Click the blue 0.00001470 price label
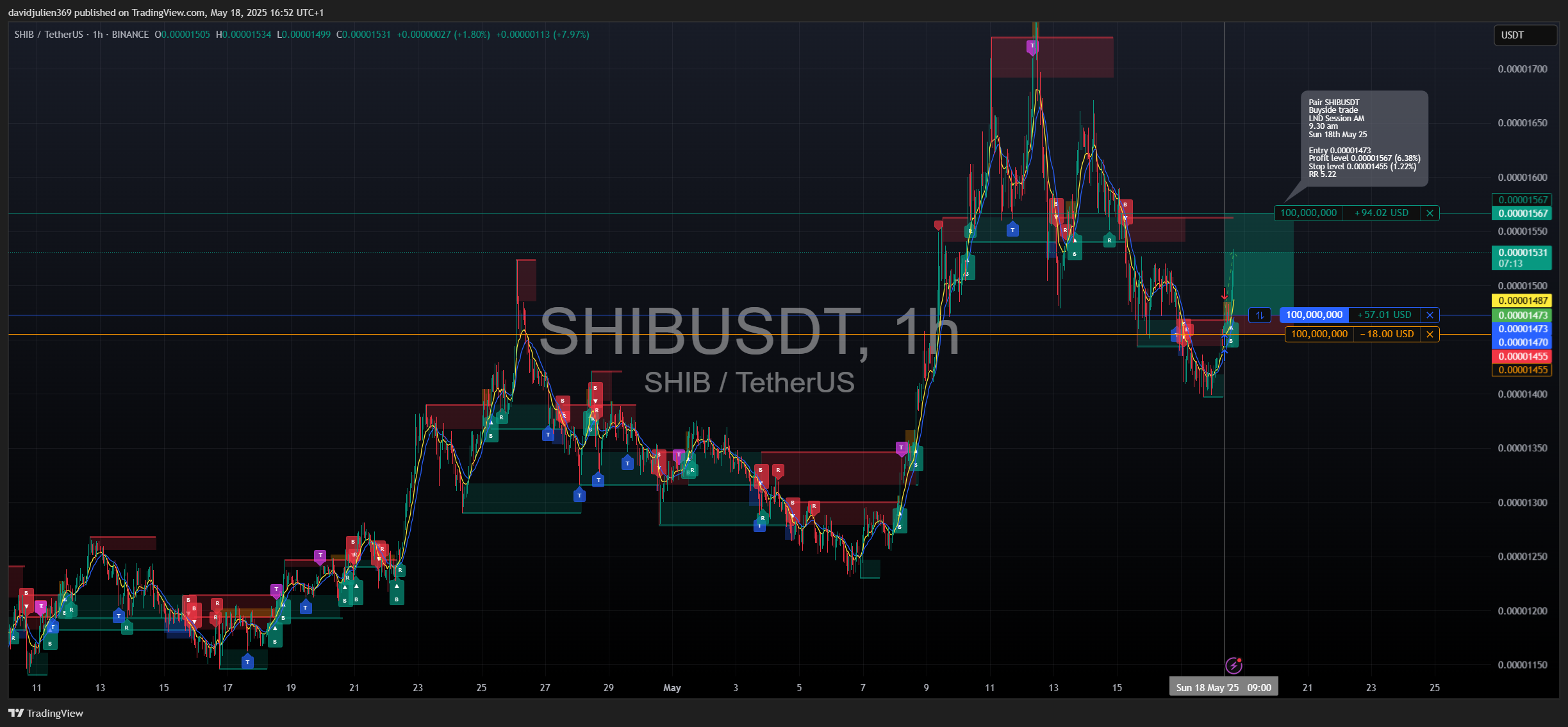The width and height of the screenshot is (1568, 727). coord(1522,342)
